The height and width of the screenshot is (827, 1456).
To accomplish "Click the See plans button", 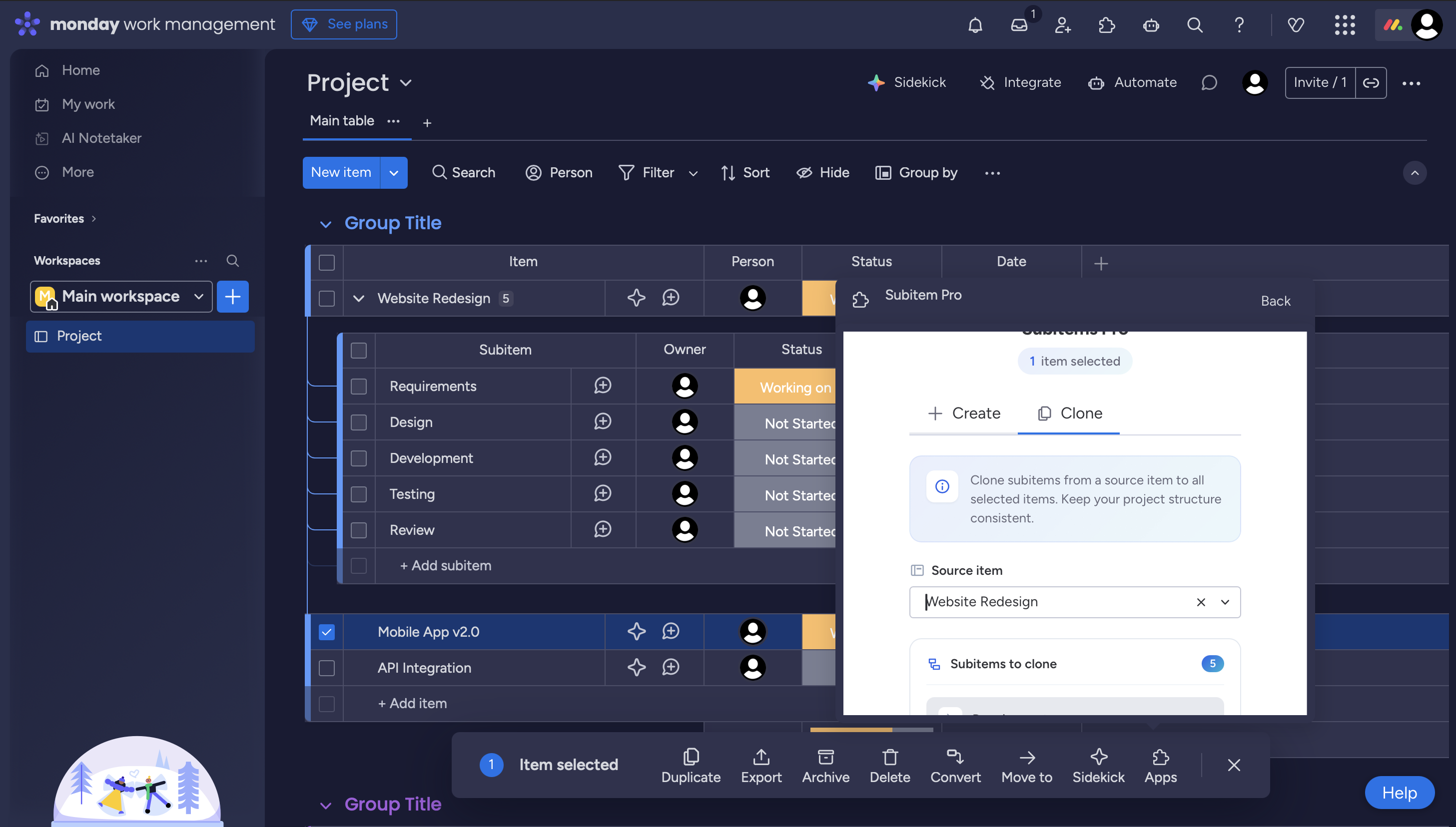I will (x=344, y=24).
